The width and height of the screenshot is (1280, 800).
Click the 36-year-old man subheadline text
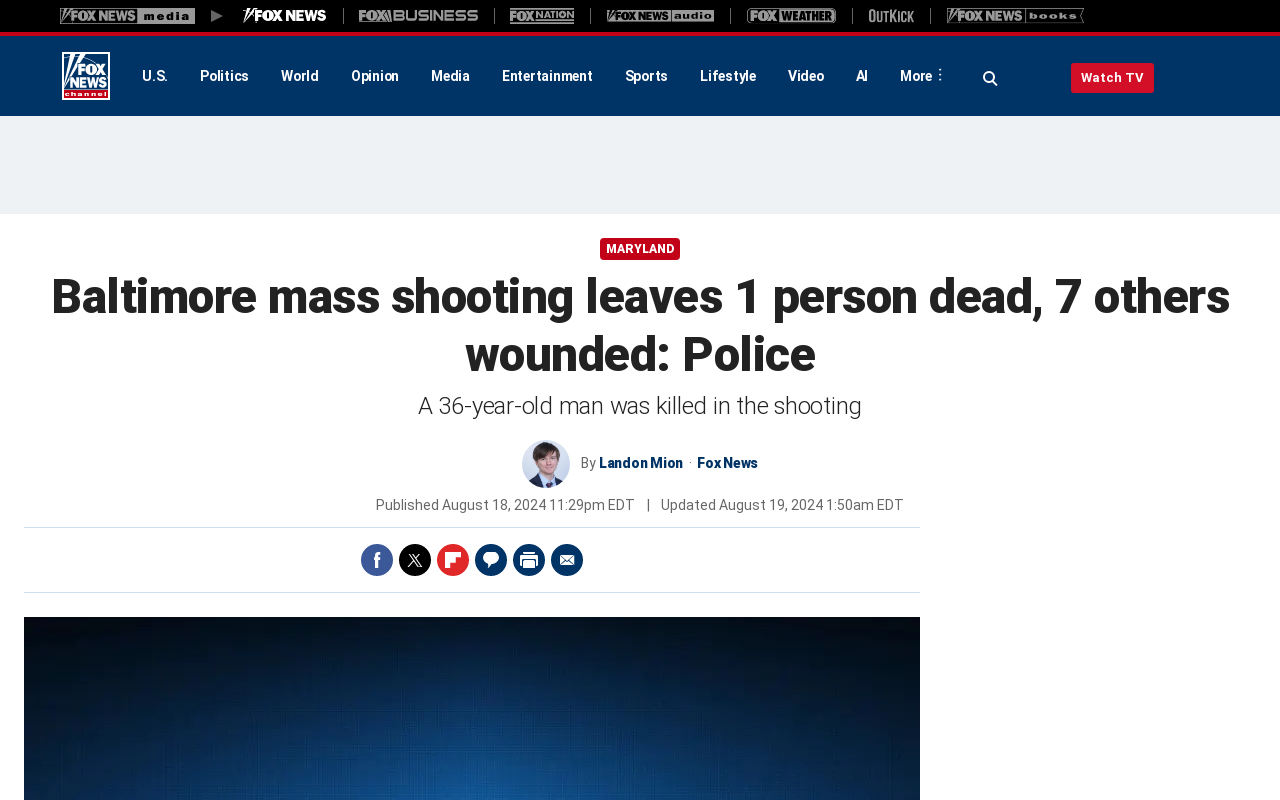click(640, 406)
